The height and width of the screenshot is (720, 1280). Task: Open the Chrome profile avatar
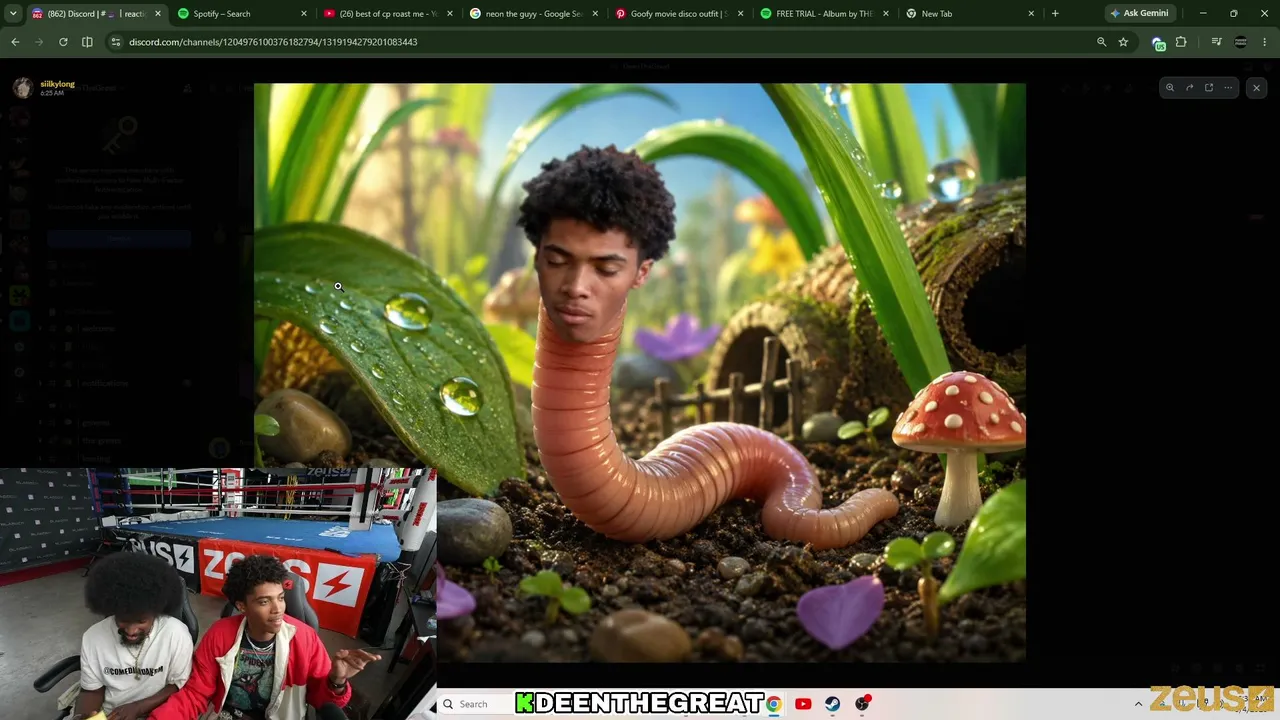[1241, 42]
